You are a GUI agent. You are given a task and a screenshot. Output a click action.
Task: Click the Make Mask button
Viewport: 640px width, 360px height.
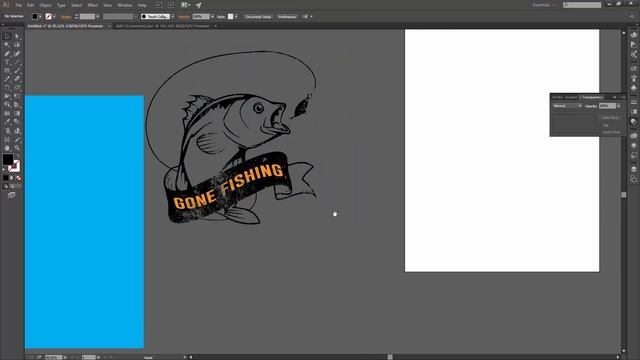pos(610,118)
